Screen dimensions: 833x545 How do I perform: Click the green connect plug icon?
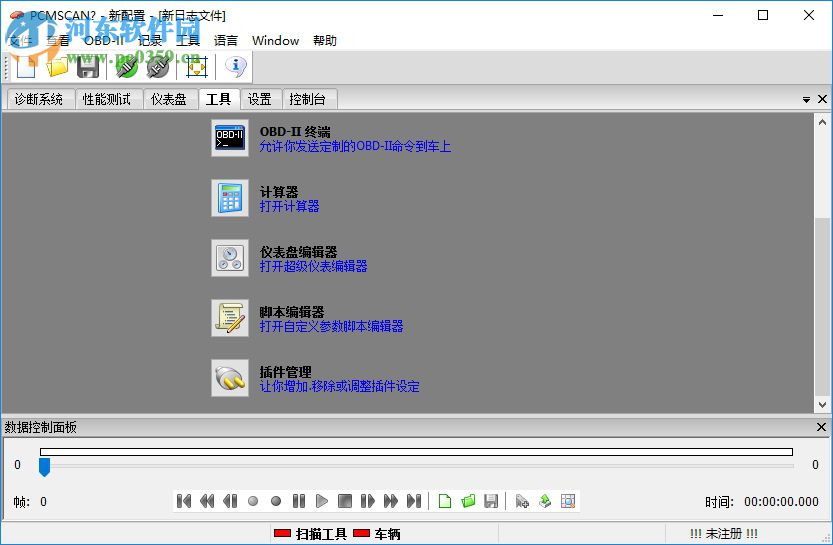coord(126,67)
